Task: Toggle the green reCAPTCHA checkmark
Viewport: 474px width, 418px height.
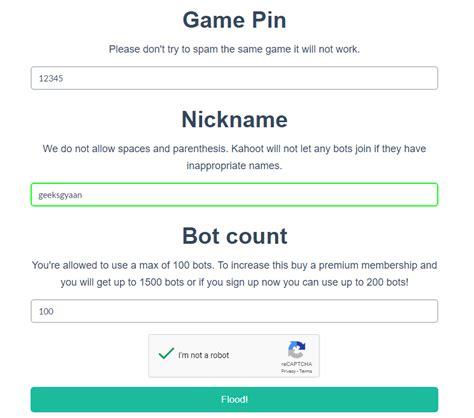Action: (x=166, y=353)
